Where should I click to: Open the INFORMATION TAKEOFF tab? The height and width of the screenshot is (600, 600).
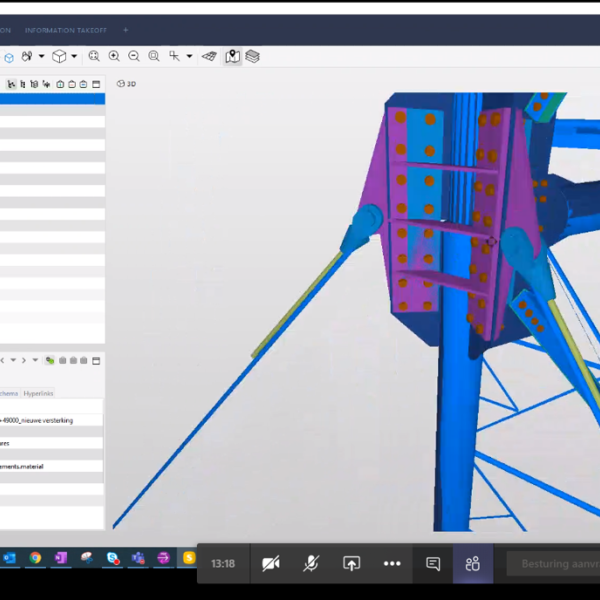(x=66, y=30)
